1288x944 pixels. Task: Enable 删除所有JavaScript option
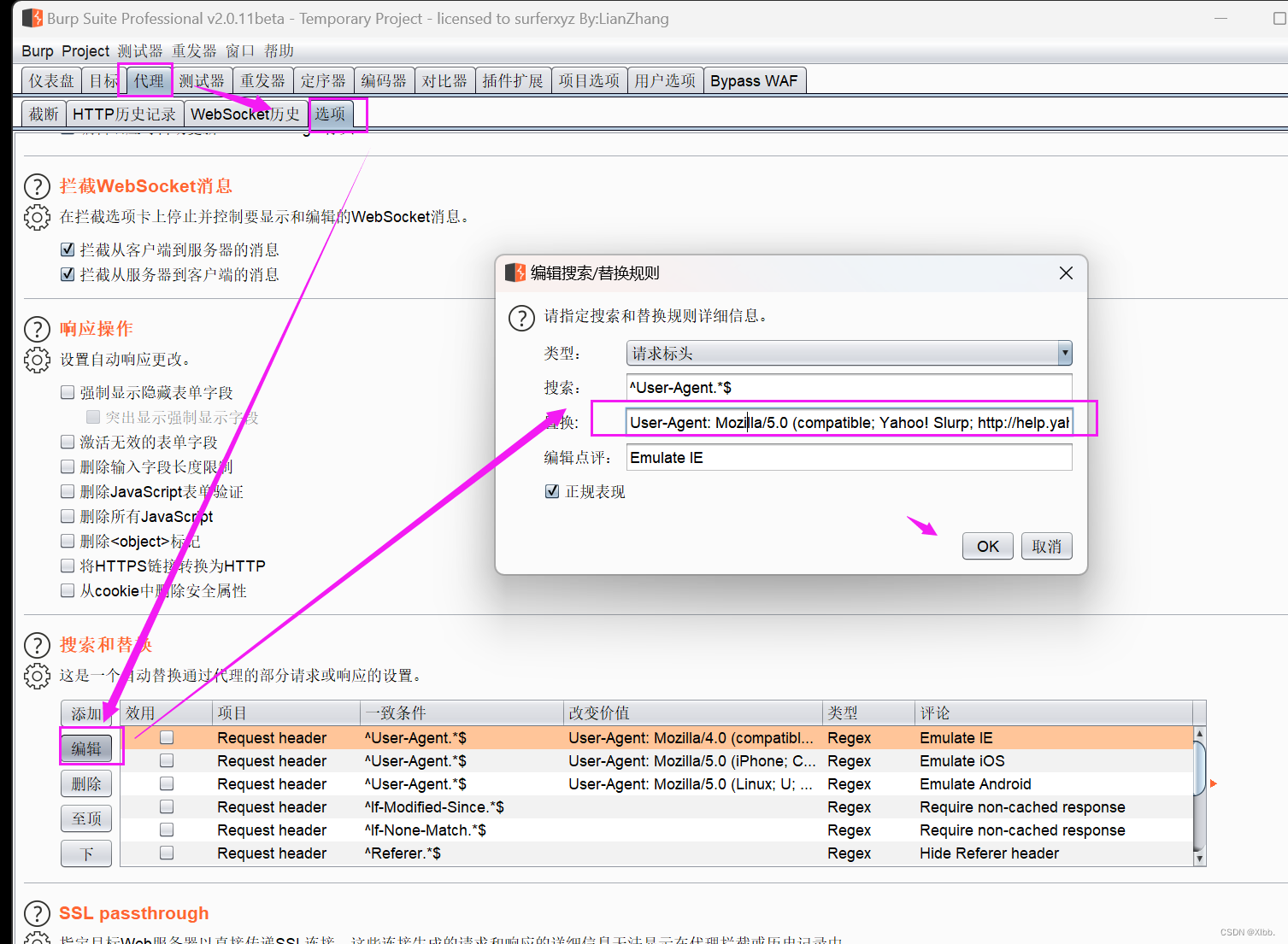point(68,516)
